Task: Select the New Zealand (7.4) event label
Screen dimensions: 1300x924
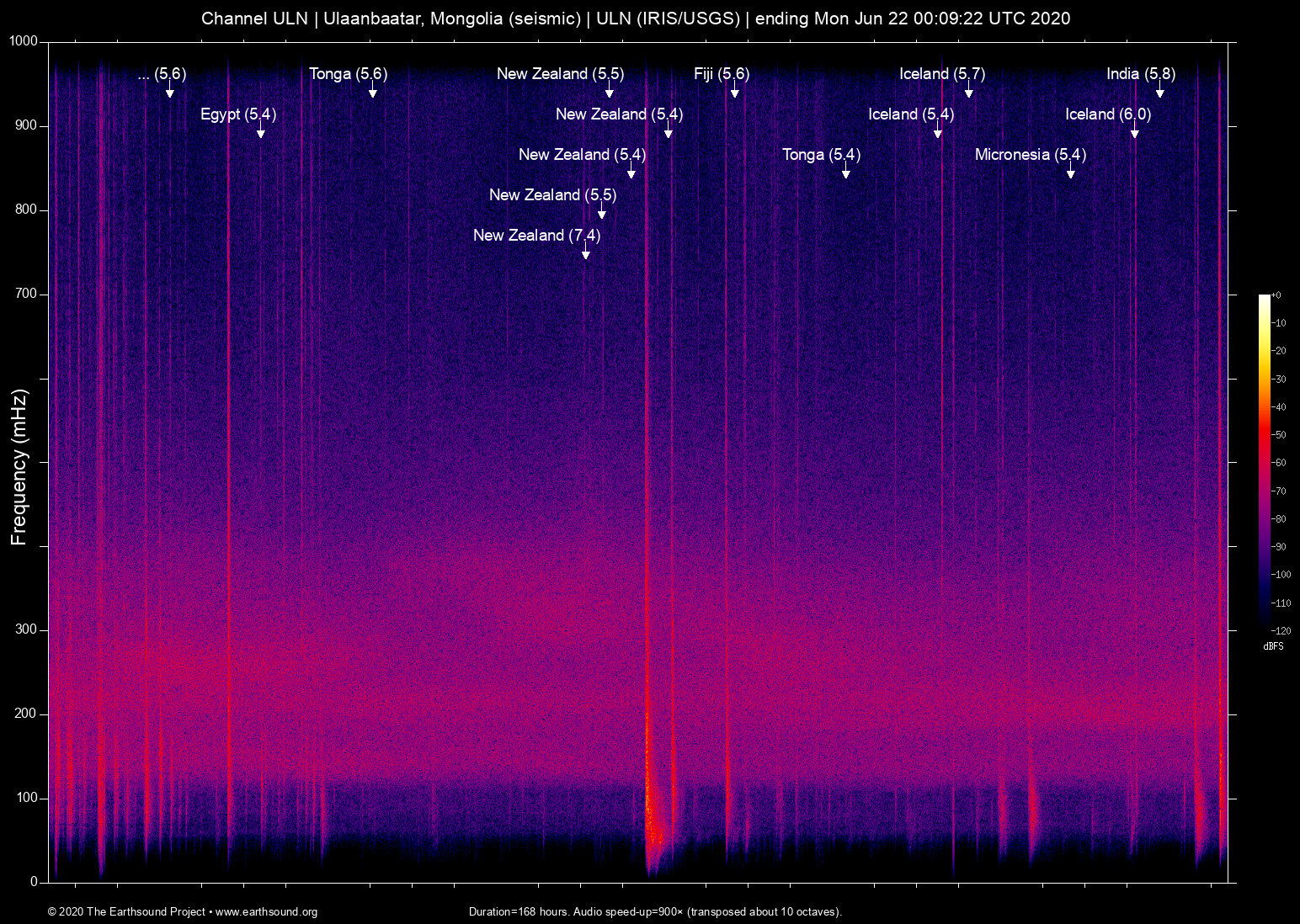Action: pos(536,236)
